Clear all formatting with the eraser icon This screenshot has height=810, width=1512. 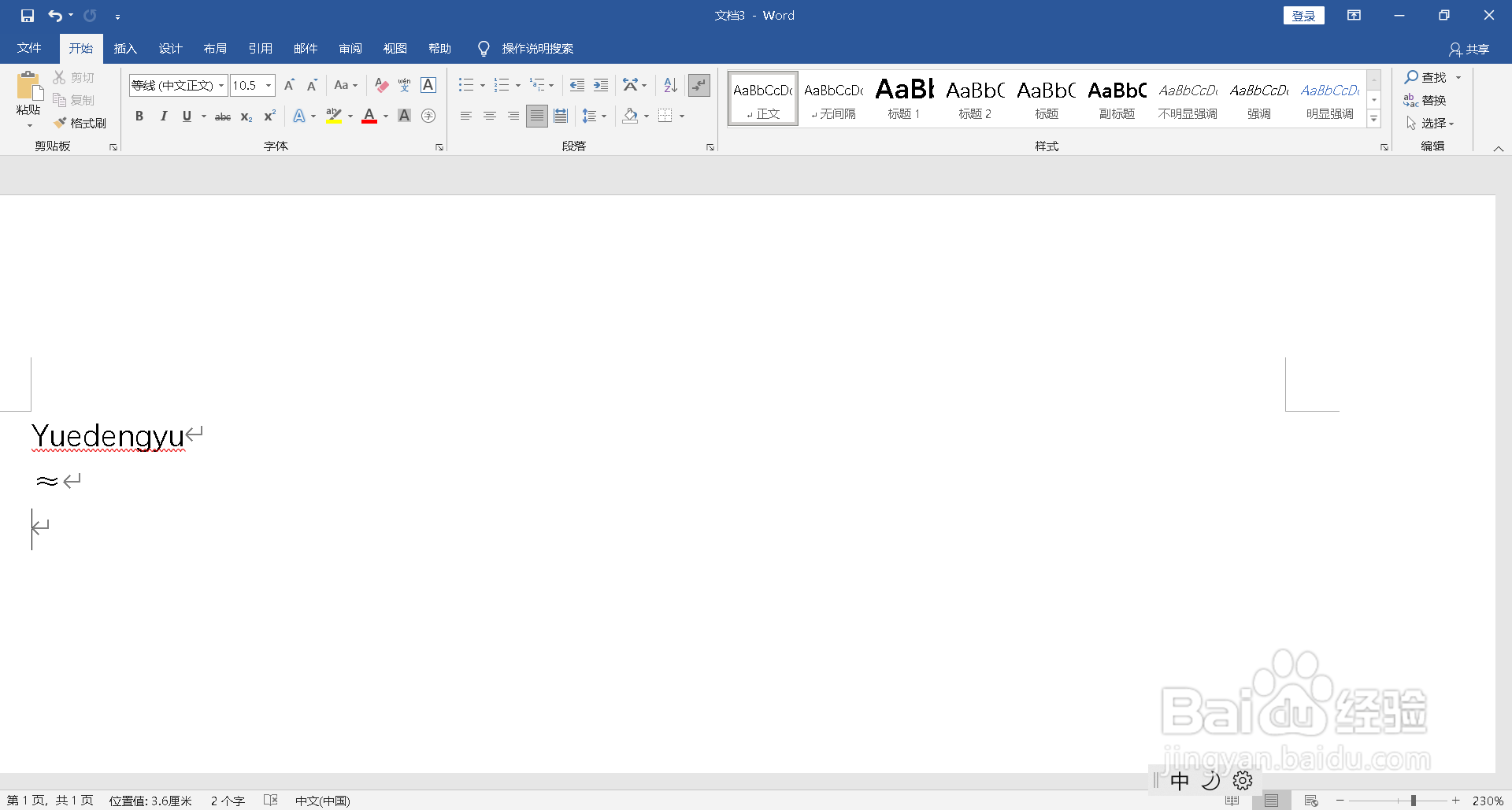382,85
